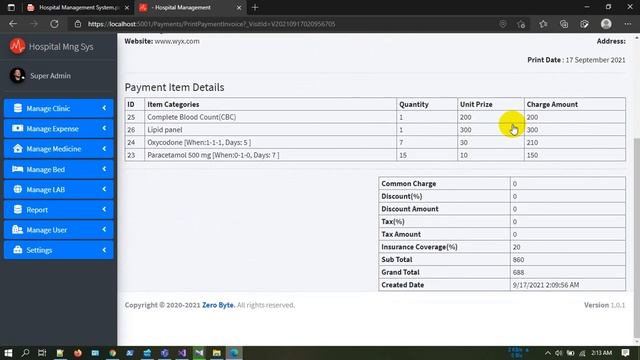Screen dimensions: 640x360
Task: Reload the page with refresh icon
Action: point(54,24)
